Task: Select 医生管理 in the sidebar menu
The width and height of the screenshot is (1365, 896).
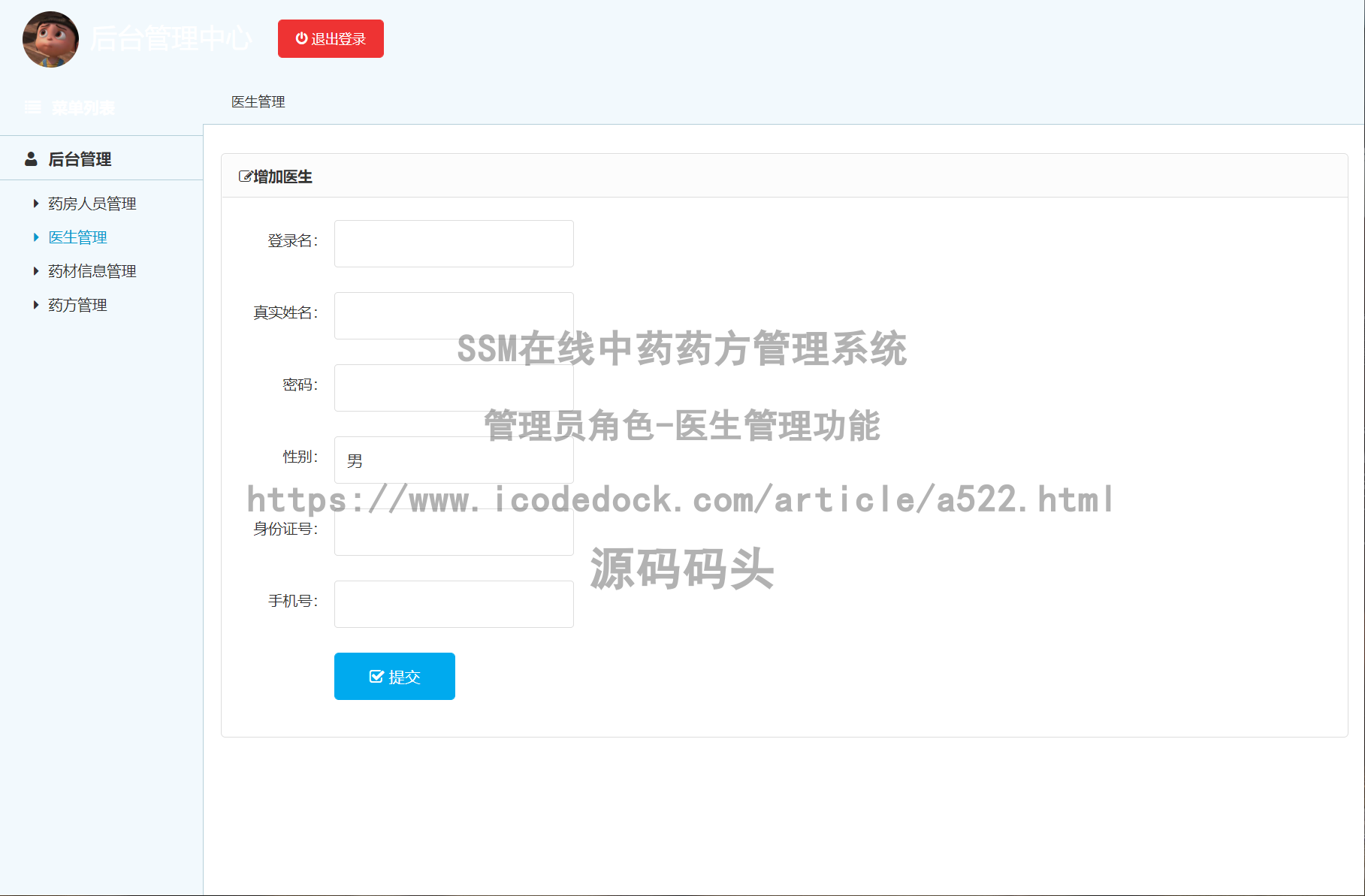Action: click(77, 237)
